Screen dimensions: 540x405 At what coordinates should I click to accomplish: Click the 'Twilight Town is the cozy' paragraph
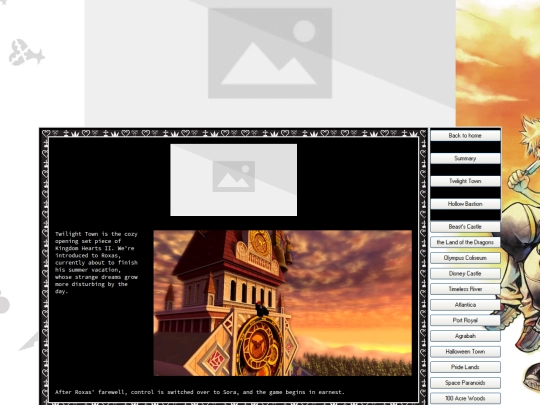click(x=96, y=262)
